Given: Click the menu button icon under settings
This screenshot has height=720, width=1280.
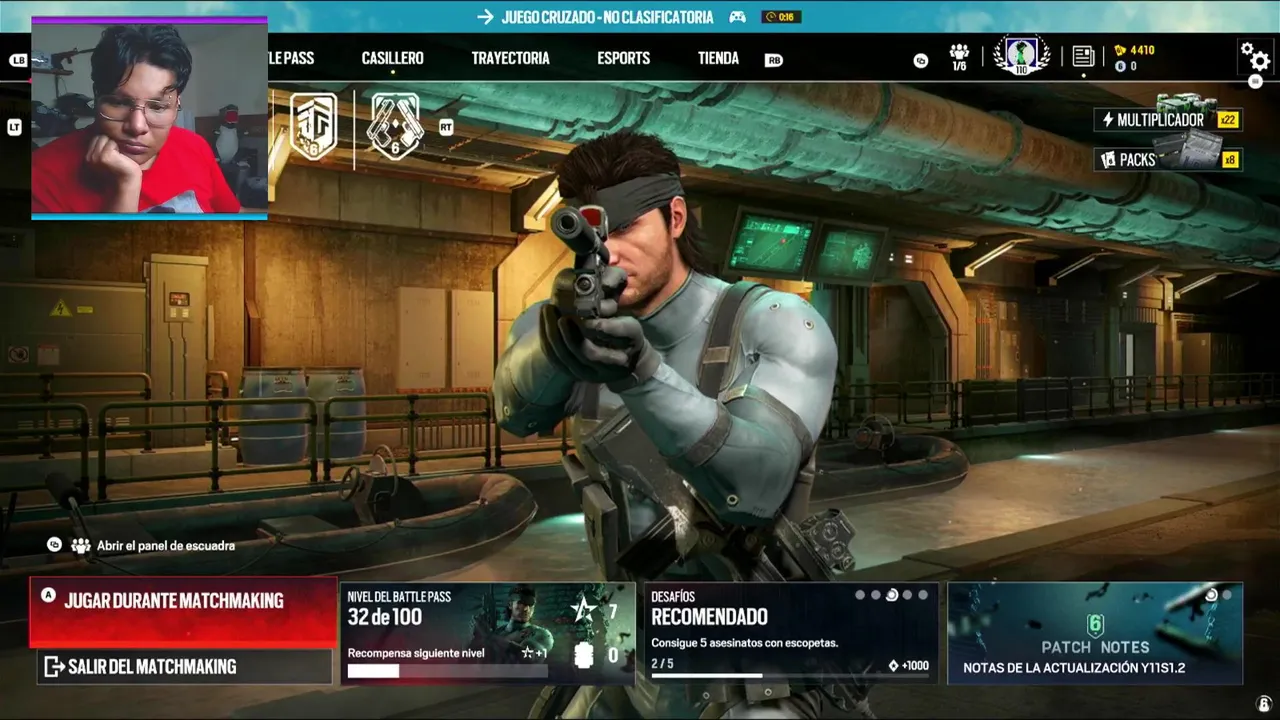Looking at the screenshot, I should (x=1257, y=82).
